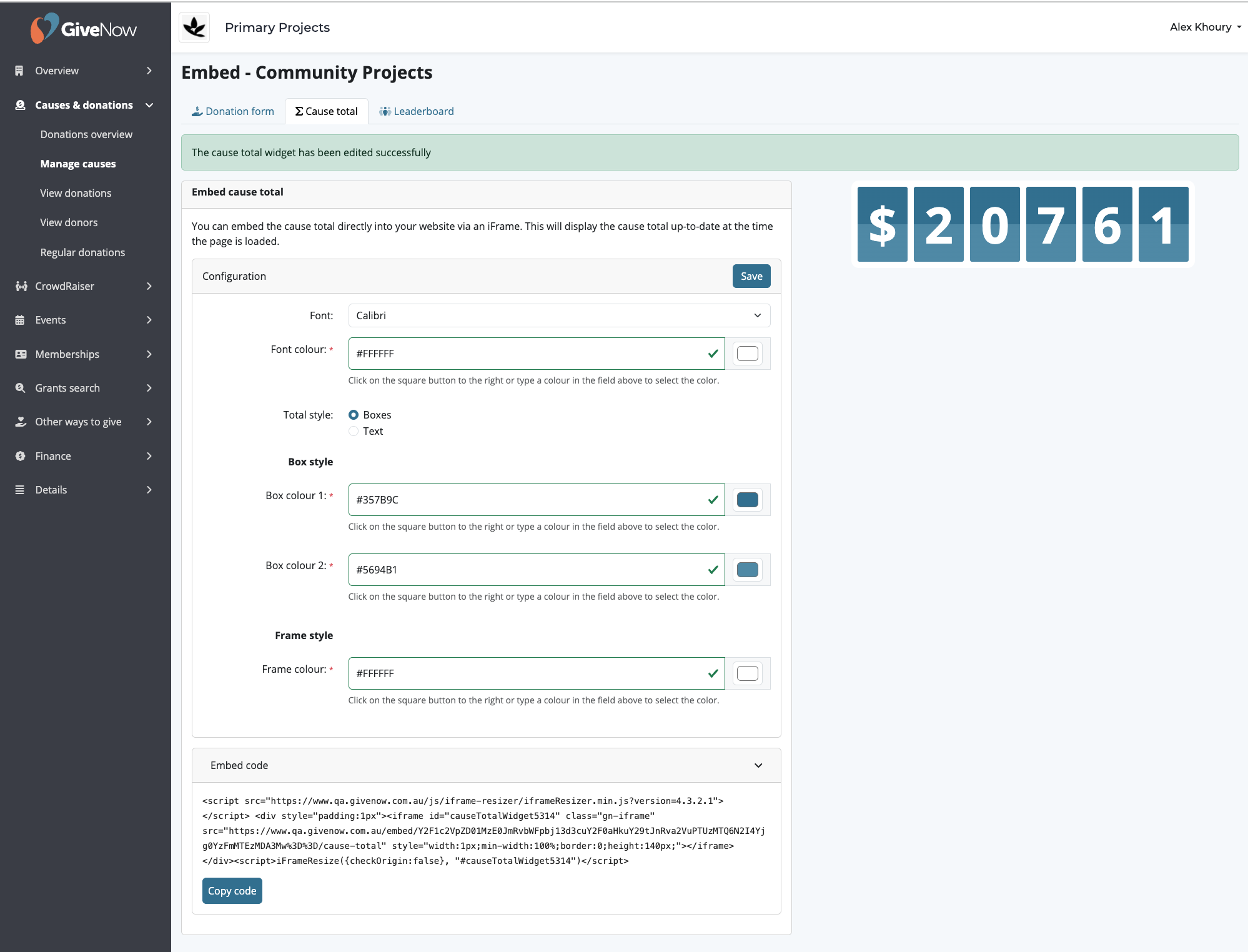Expand the Details chevron
This screenshot has height=952, width=1248.
149,490
